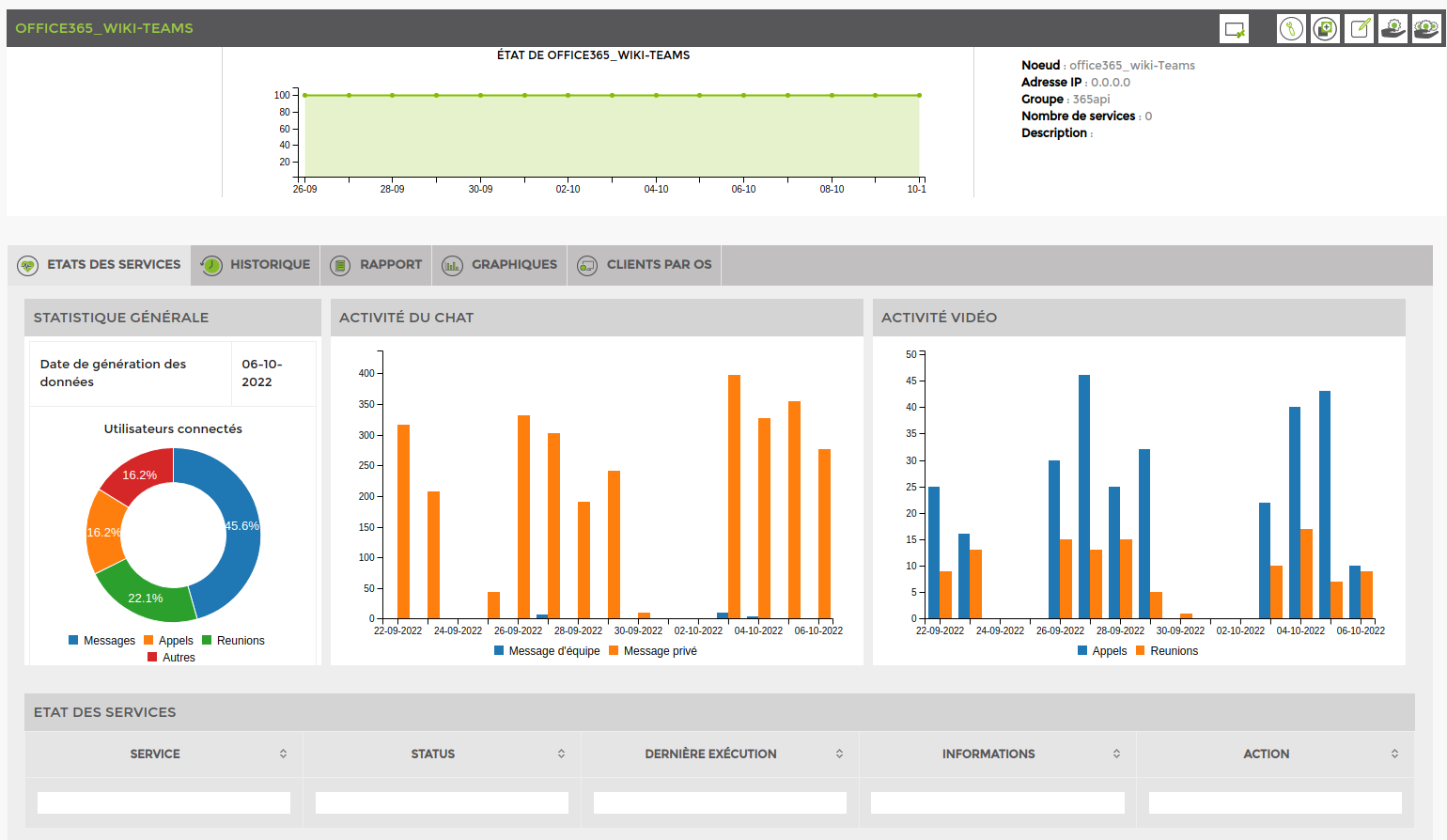The image size is (1447, 840).
Task: Click 04-10-2022 label on chat chart axis
Action: tap(758, 631)
